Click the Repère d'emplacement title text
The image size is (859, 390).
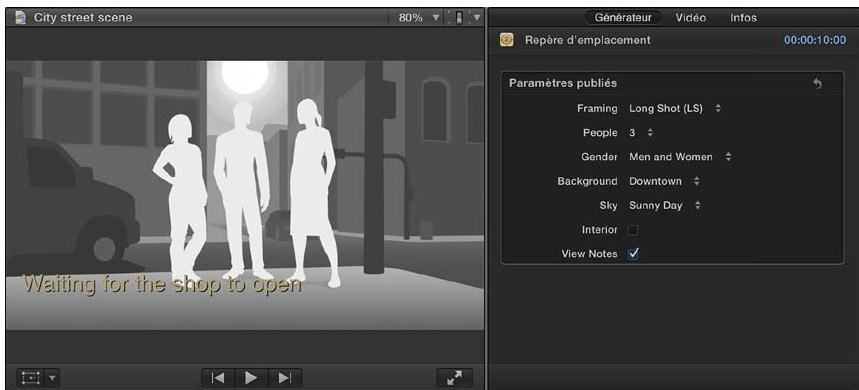(x=588, y=40)
